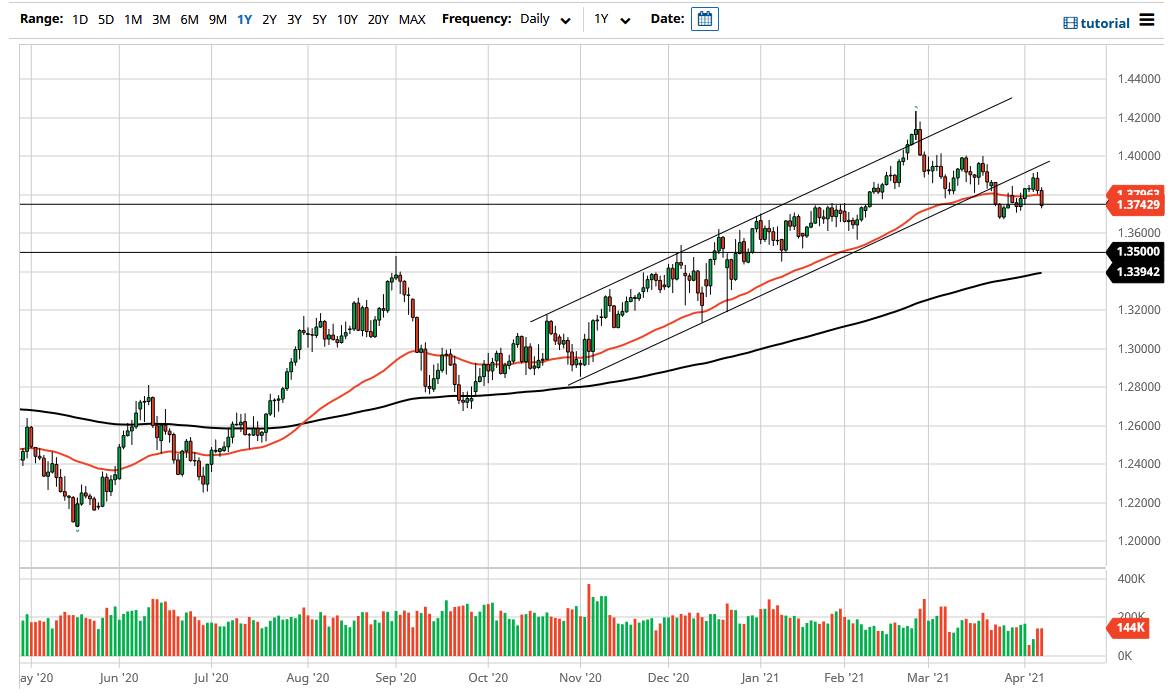Set range to 5Y
Image resolution: width=1171 pixels, height=693 pixels.
click(319, 19)
